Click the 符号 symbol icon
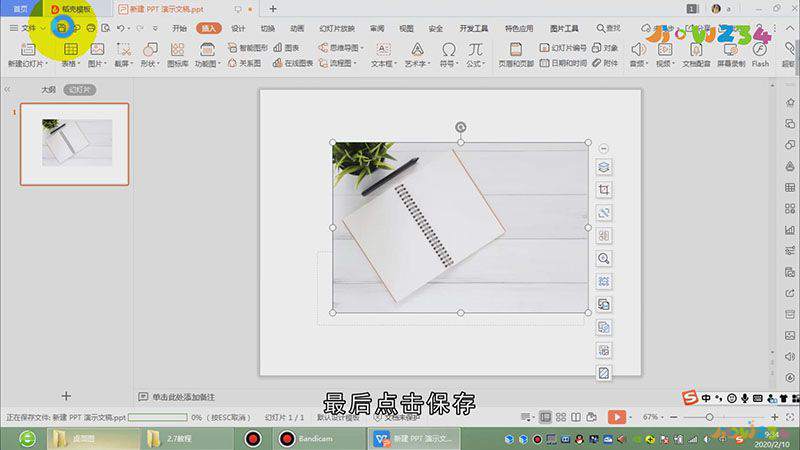Viewport: 800px width, 450px height. click(x=448, y=49)
